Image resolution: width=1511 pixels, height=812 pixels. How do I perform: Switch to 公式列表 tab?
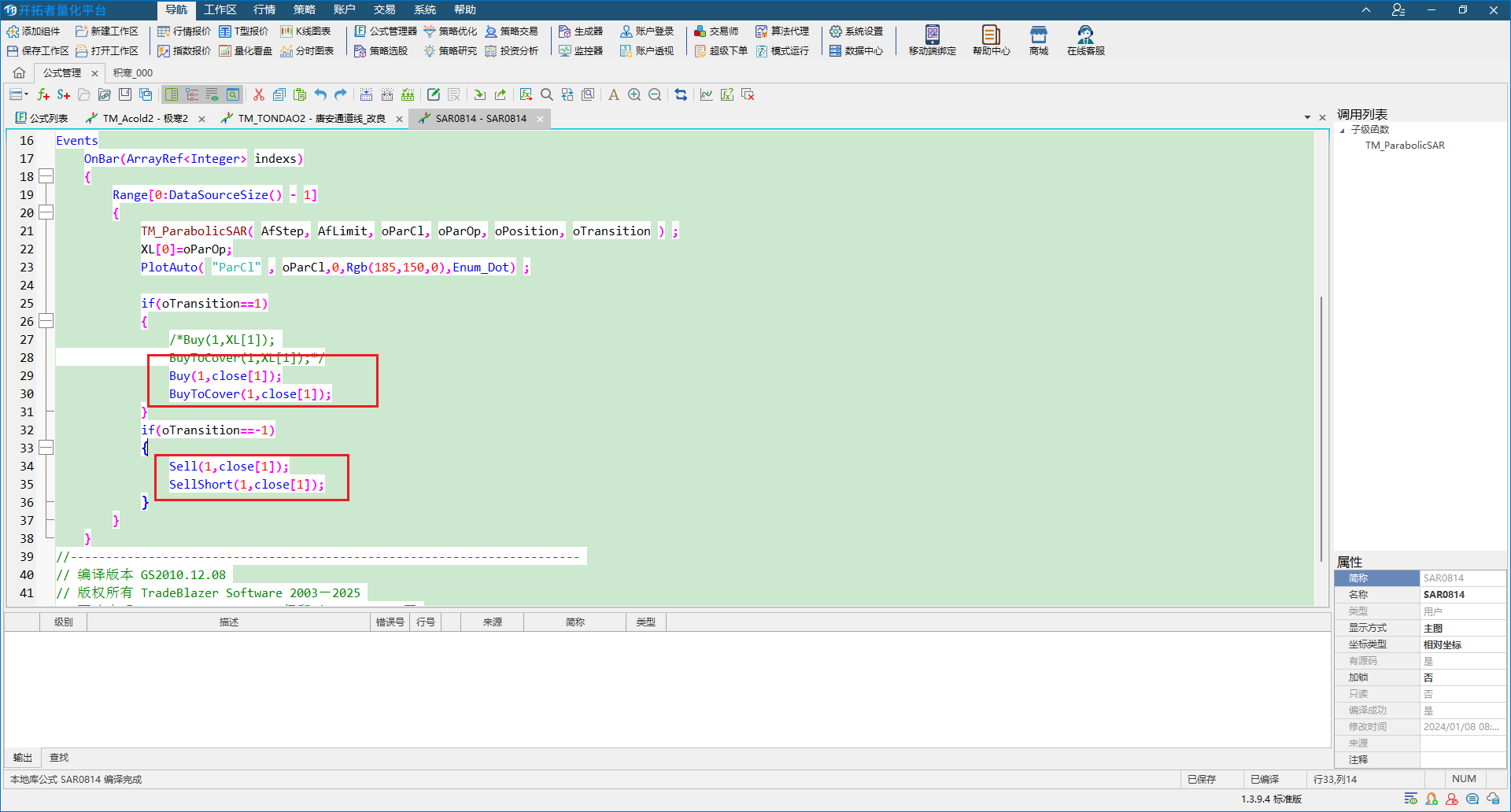click(x=42, y=119)
